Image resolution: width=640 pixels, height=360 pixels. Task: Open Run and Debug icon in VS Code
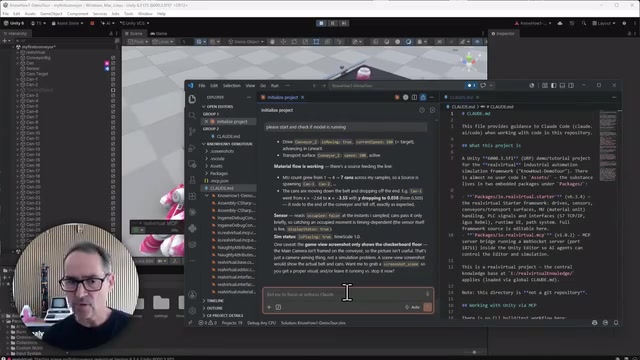pyautogui.click(x=192, y=148)
